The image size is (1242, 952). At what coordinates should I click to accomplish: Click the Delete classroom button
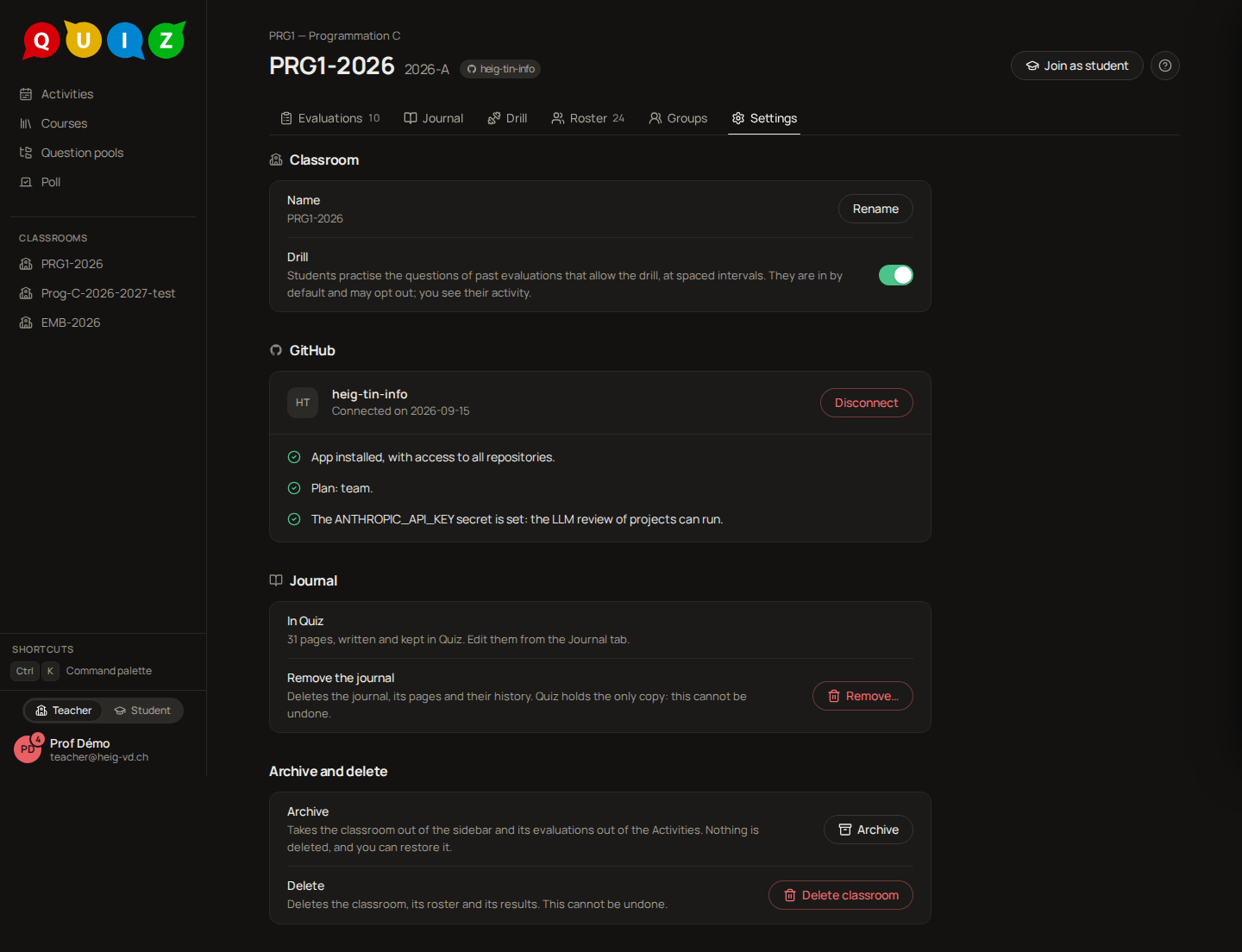[x=841, y=895]
